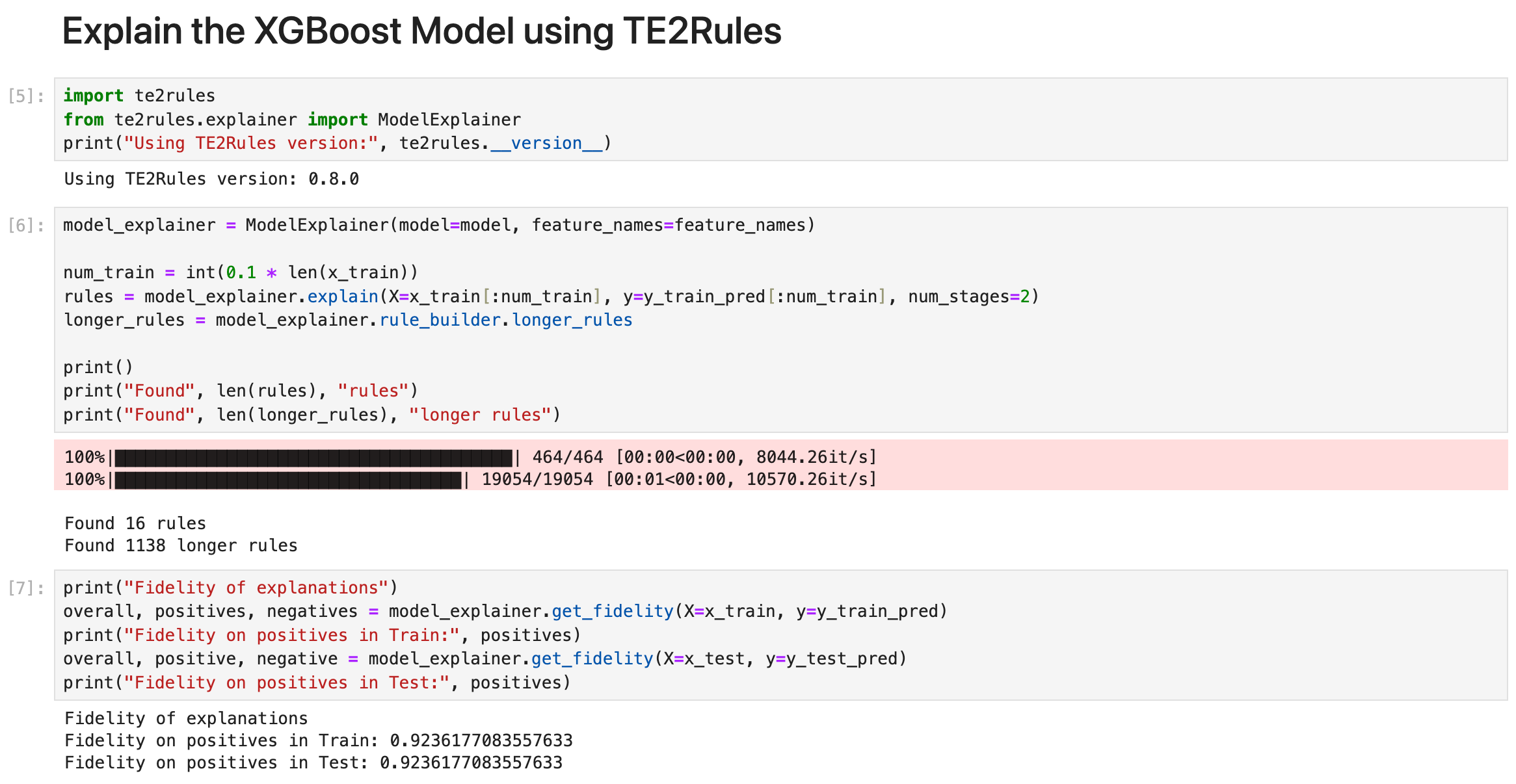This screenshot has width=1516, height=784.
Task: Click the Fidelity on positives in Test output
Action: pyautogui.click(x=313, y=763)
